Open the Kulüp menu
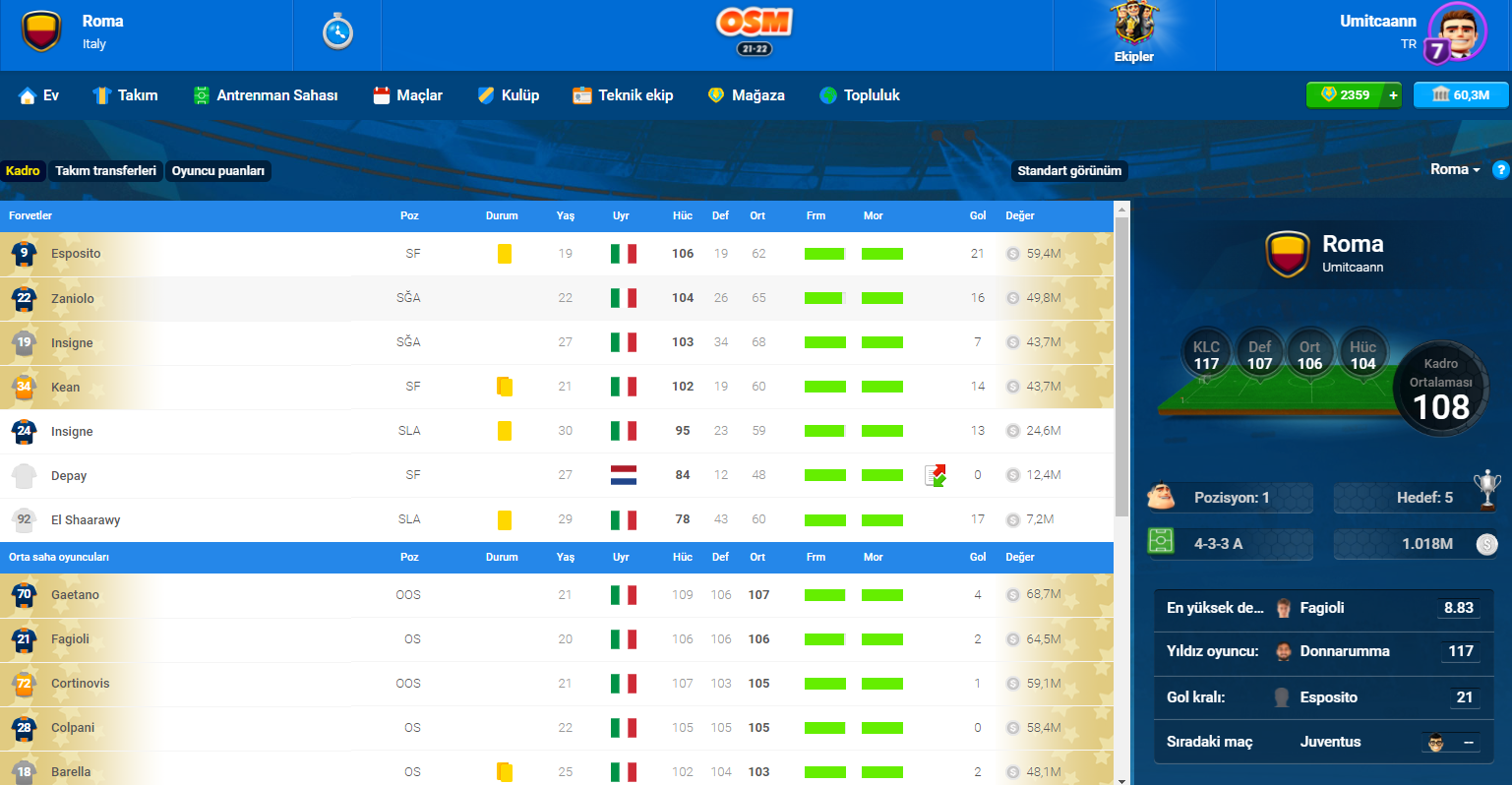 pos(508,95)
